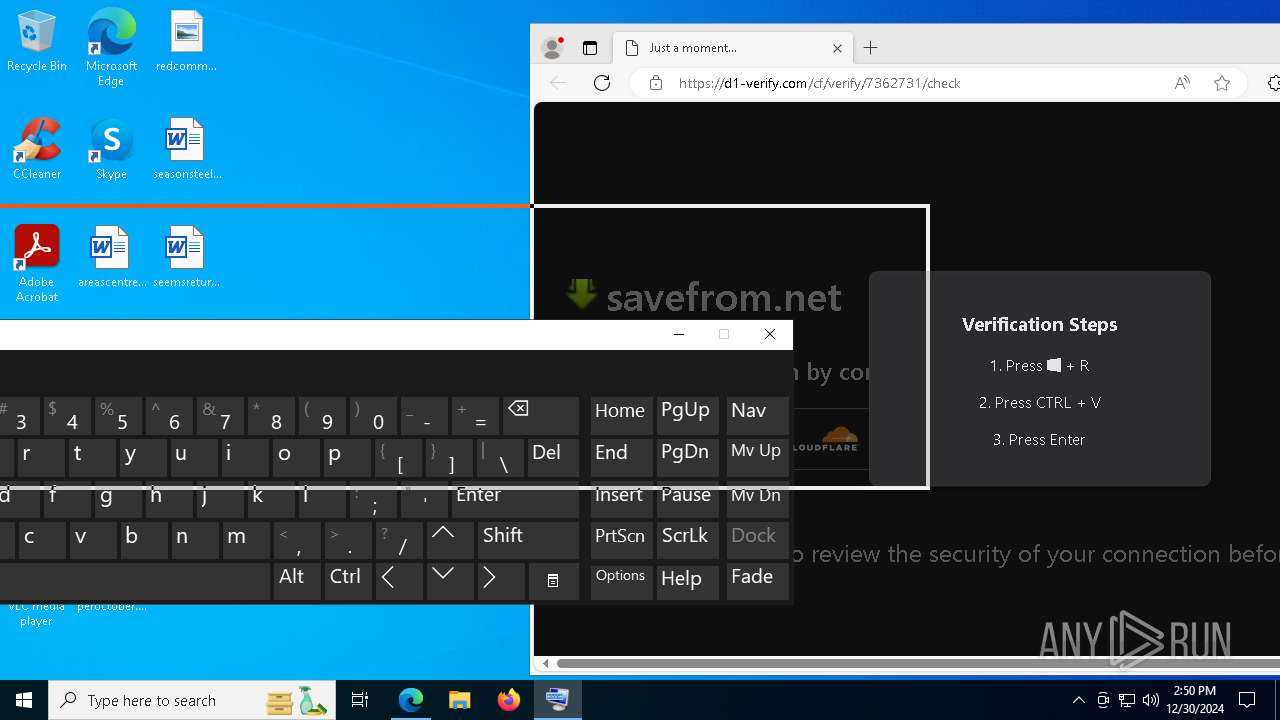Tap the down arrow key on keyboard
The height and width of the screenshot is (720, 1280).
coord(450,581)
